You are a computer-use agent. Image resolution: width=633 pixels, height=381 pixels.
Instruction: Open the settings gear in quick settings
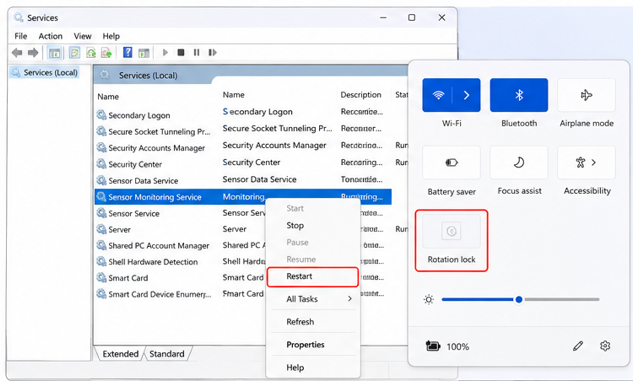605,346
